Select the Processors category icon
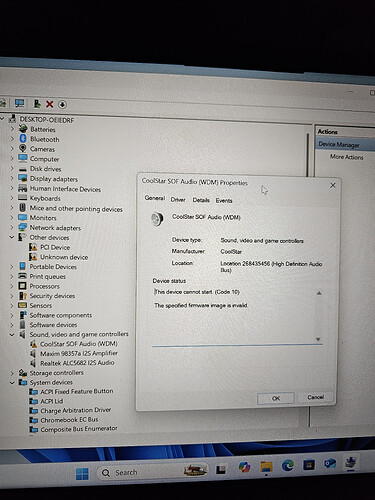The image size is (375, 500). 23,286
